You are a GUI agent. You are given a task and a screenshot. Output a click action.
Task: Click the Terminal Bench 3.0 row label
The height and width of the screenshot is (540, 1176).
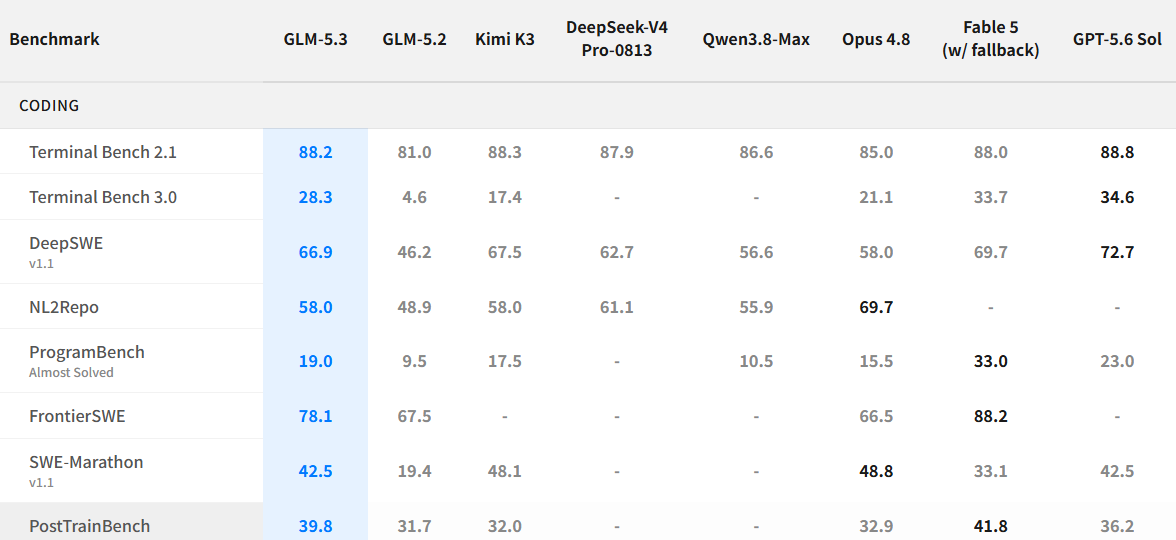(103, 197)
